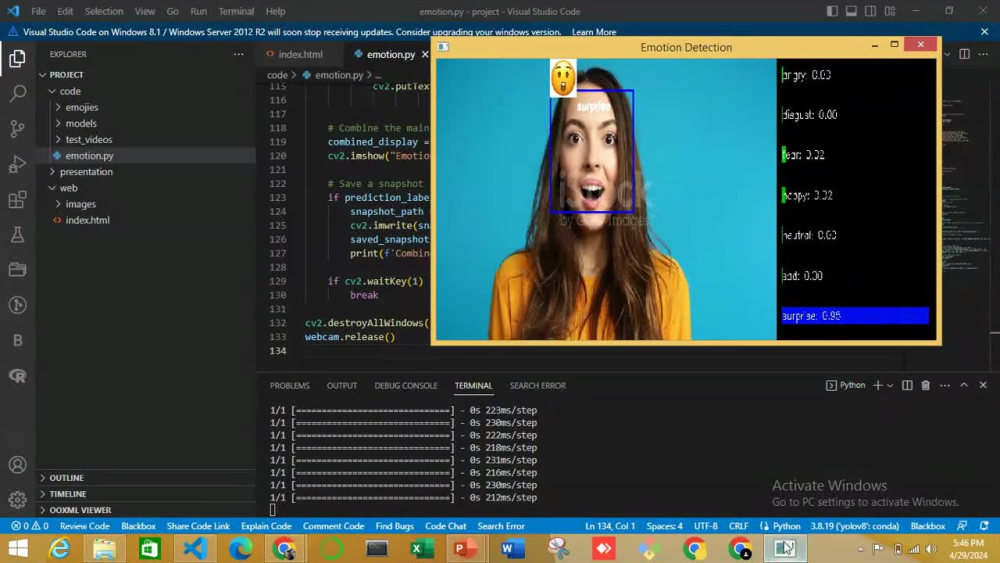The height and width of the screenshot is (563, 1000).
Task: Open the customize layout icon
Action: tap(890, 11)
